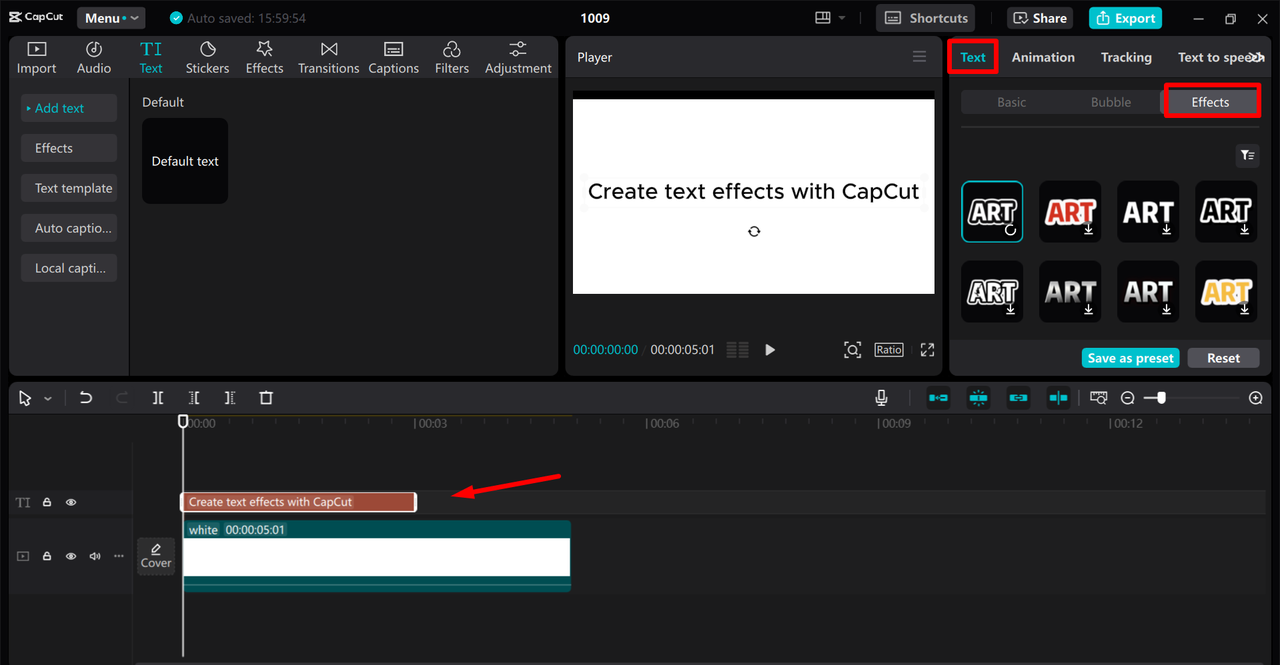This screenshot has height=665, width=1280.
Task: Click the rotate handle below preview text
Action: 754,231
